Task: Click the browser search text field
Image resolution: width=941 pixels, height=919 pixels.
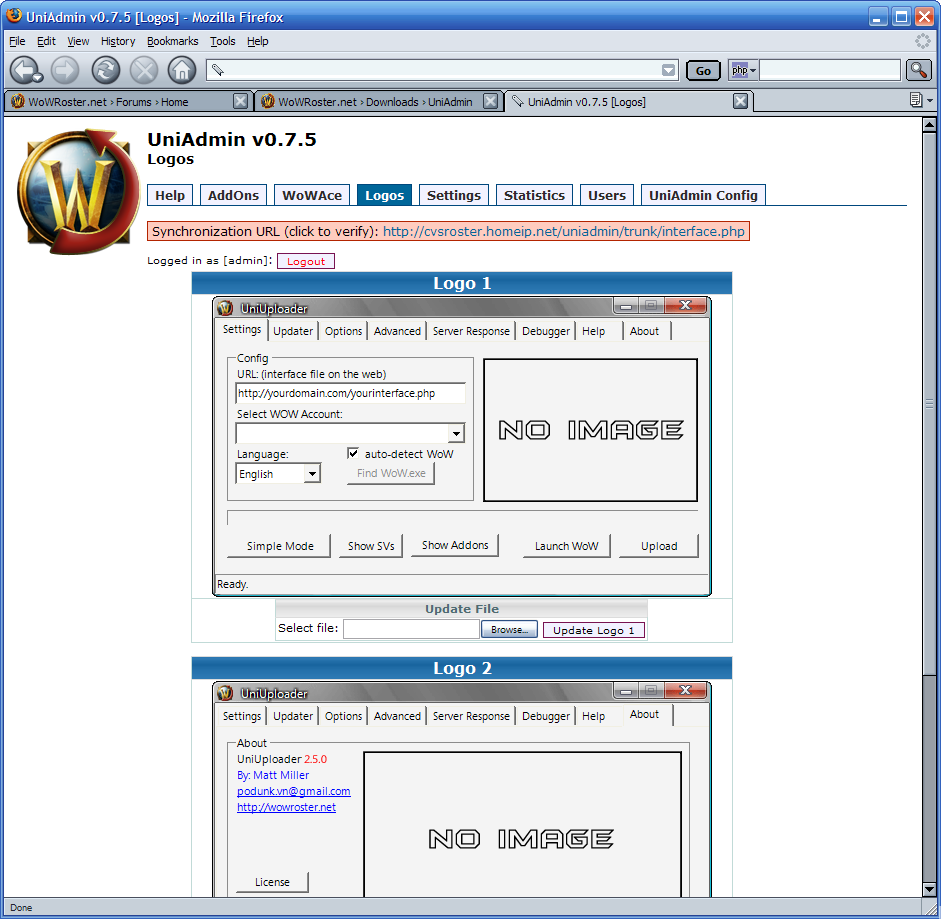Action: coord(830,70)
